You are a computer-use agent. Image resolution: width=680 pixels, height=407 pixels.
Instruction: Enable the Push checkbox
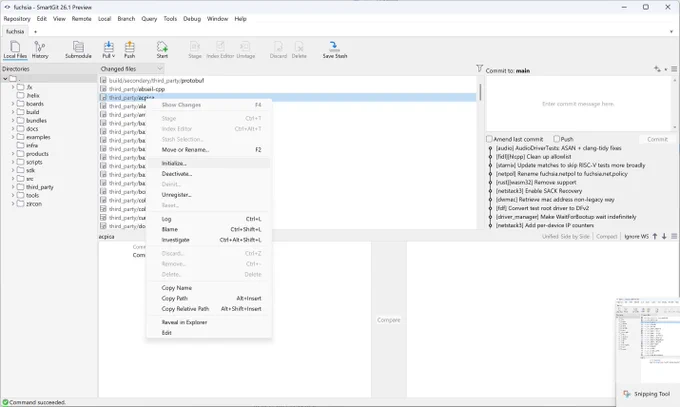click(556, 139)
